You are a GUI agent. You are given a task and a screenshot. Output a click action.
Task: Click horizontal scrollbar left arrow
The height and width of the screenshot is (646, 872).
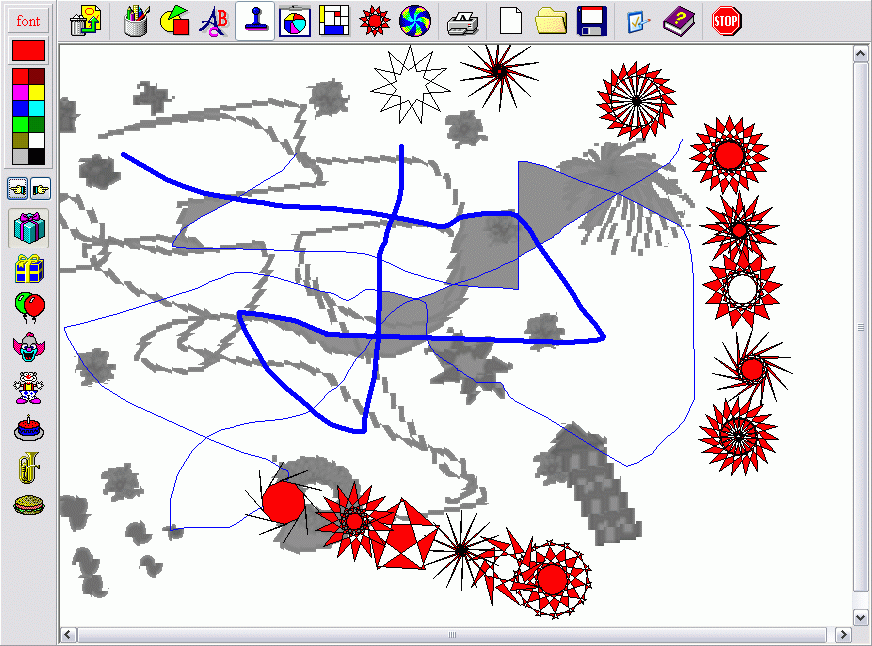[68, 635]
